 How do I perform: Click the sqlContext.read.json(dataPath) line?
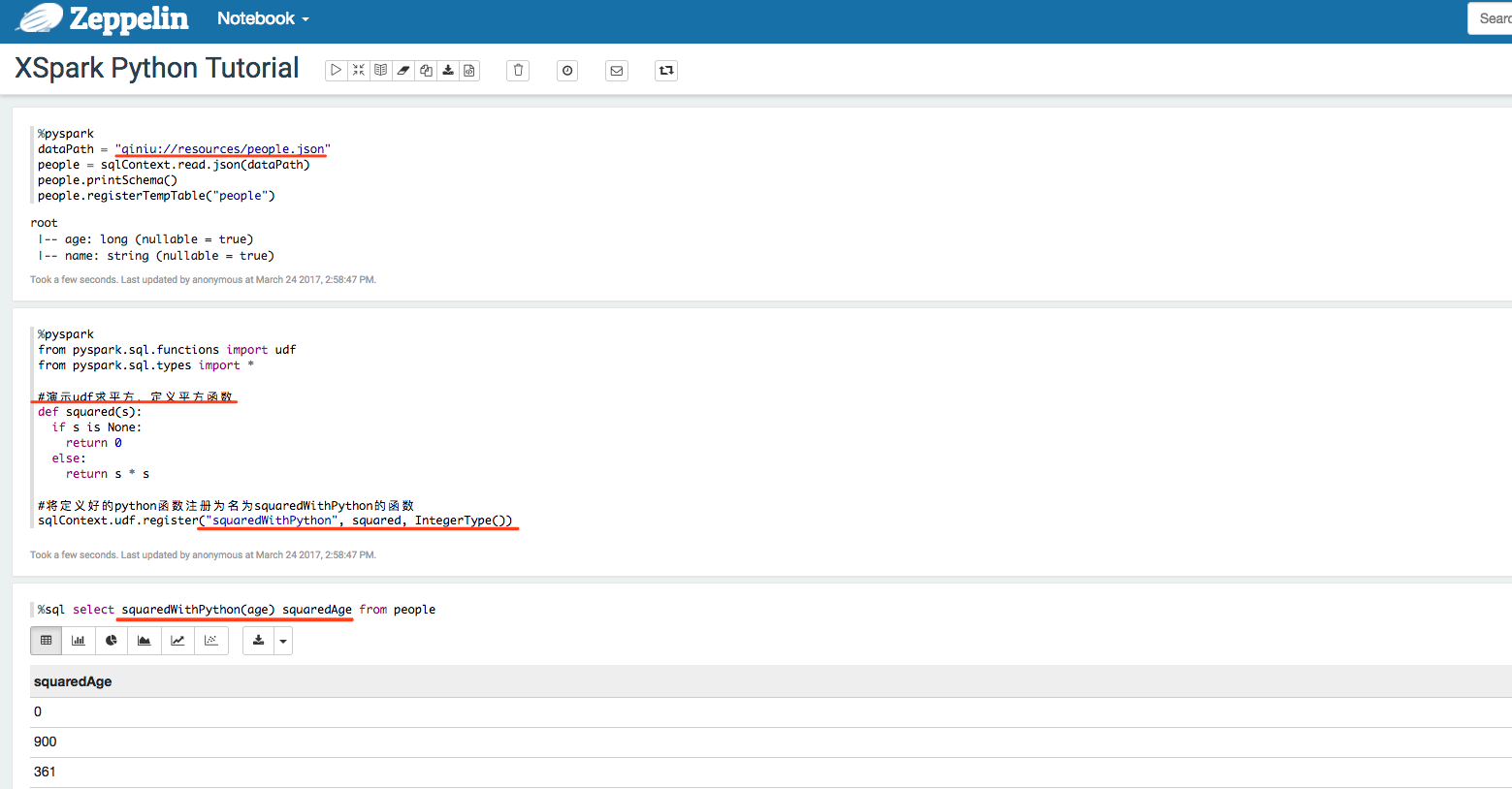[175, 165]
